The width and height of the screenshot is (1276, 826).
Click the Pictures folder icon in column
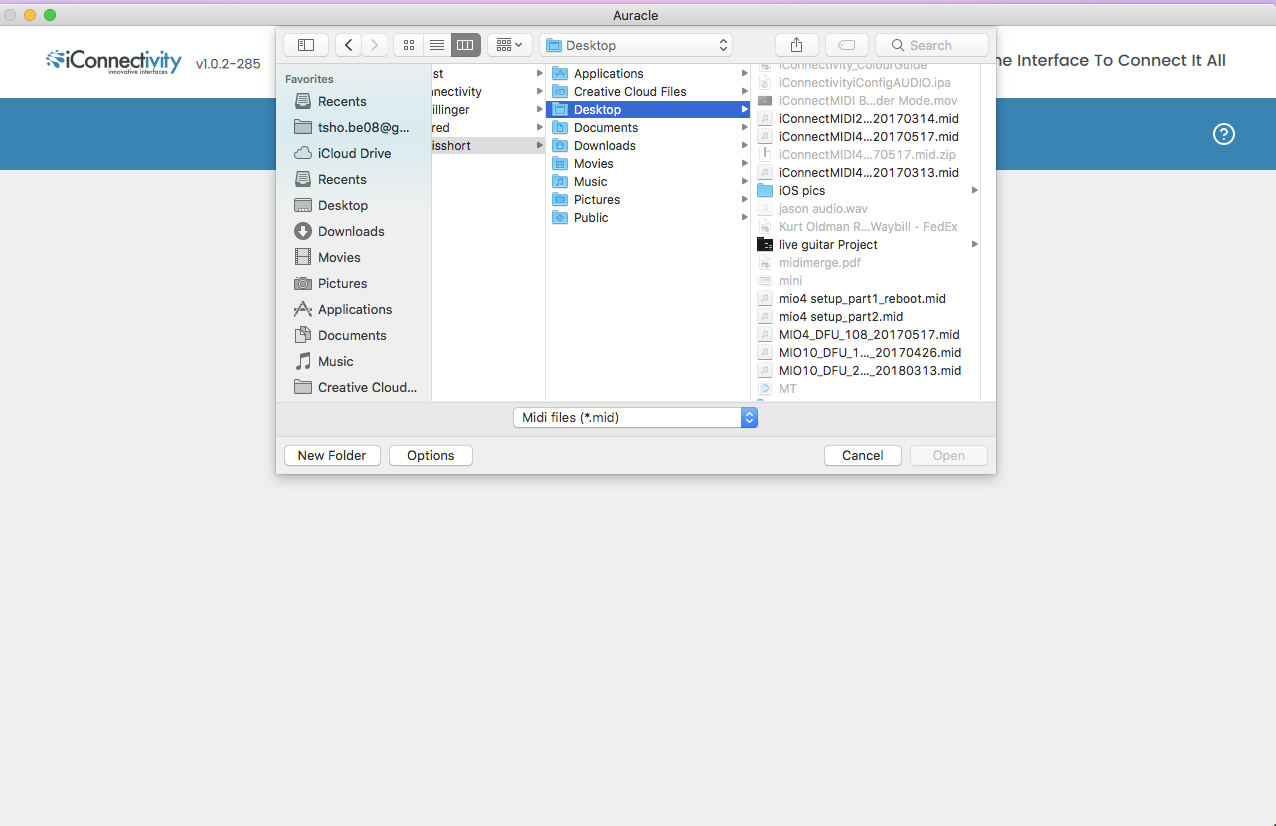(560, 199)
